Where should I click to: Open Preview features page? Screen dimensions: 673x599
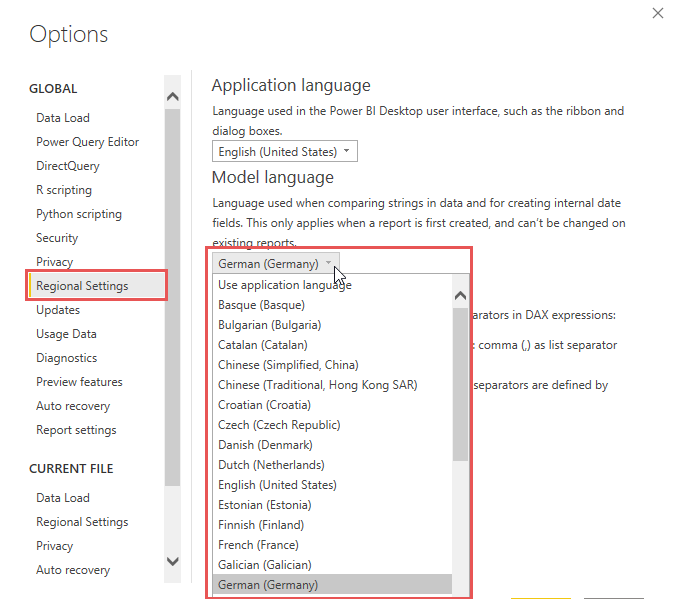coord(79,382)
